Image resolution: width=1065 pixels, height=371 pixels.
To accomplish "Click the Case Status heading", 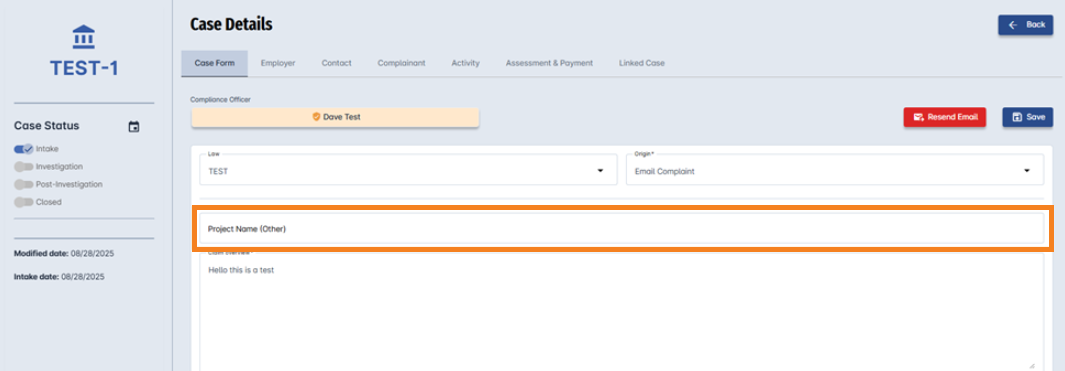I will (x=47, y=126).
